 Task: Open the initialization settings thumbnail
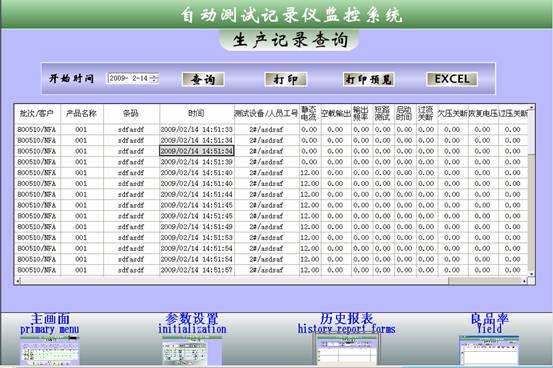192,351
